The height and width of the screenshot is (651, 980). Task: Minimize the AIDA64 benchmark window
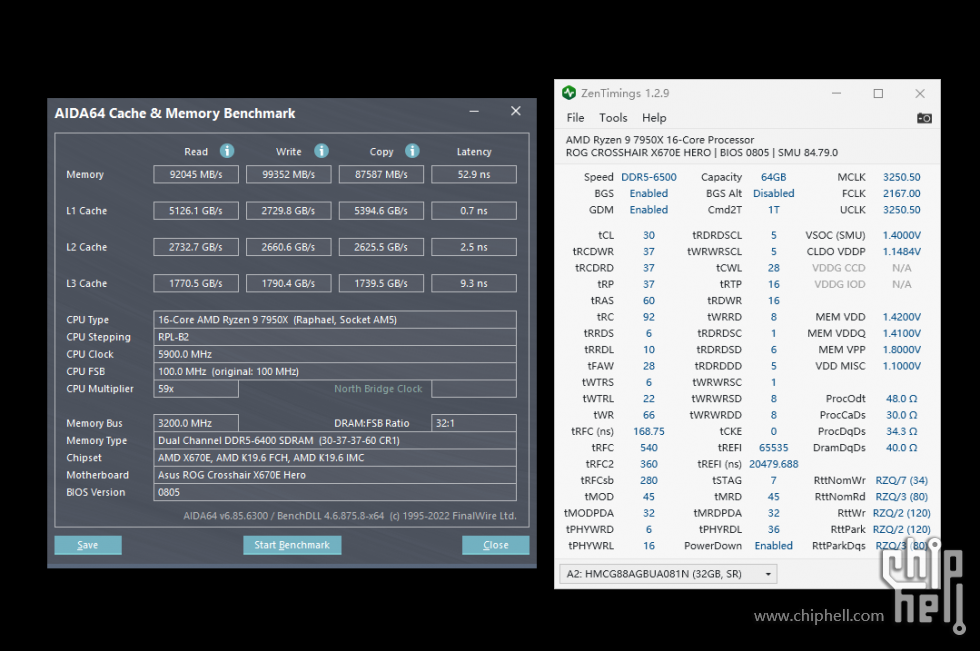[x=474, y=111]
